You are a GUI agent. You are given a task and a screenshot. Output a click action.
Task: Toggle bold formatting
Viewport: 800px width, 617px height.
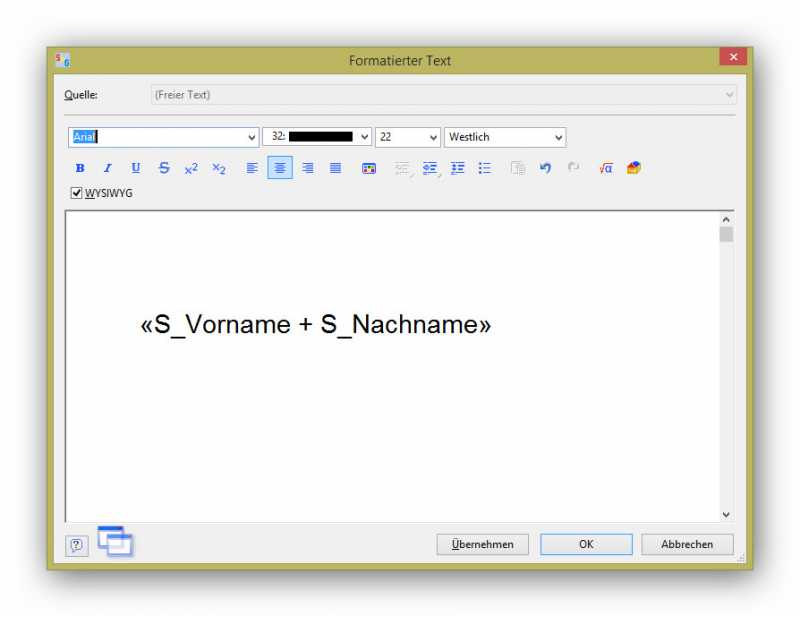[80, 169]
